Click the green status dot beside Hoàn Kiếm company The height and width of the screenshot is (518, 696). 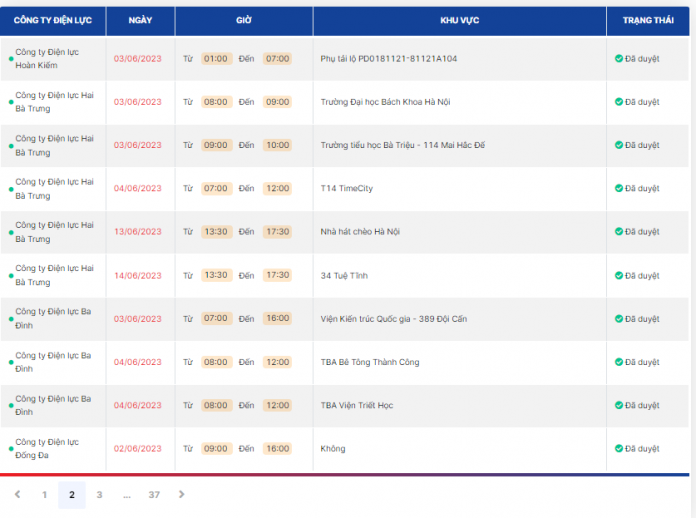tap(11, 59)
